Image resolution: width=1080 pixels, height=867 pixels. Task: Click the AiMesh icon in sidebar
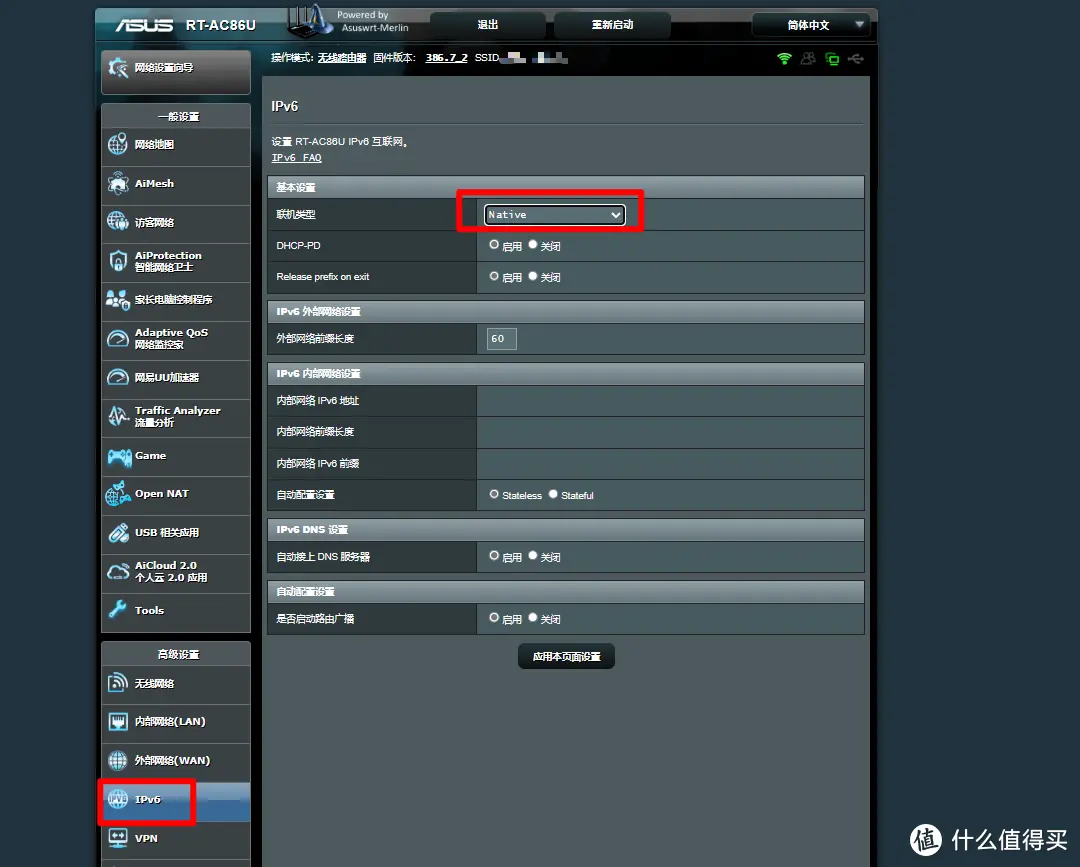pyautogui.click(x=117, y=184)
